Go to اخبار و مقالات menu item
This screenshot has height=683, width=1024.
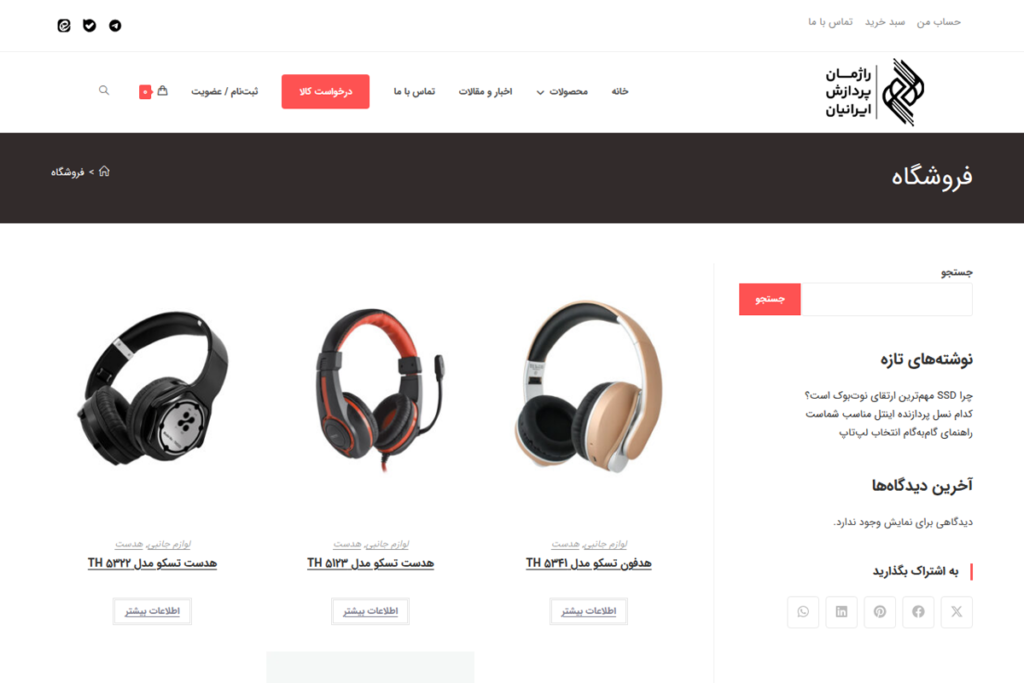(x=485, y=91)
